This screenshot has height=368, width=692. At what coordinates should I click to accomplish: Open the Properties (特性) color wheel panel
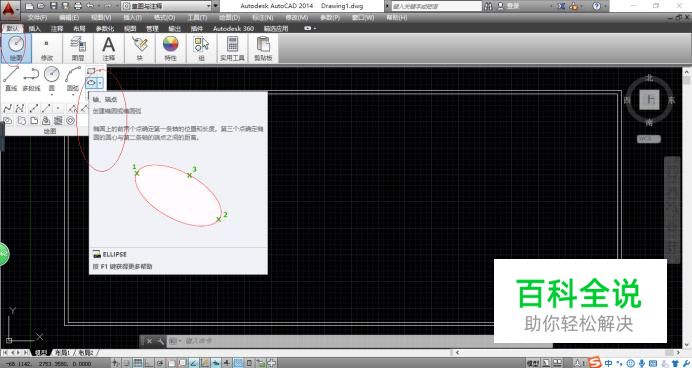coord(170,48)
